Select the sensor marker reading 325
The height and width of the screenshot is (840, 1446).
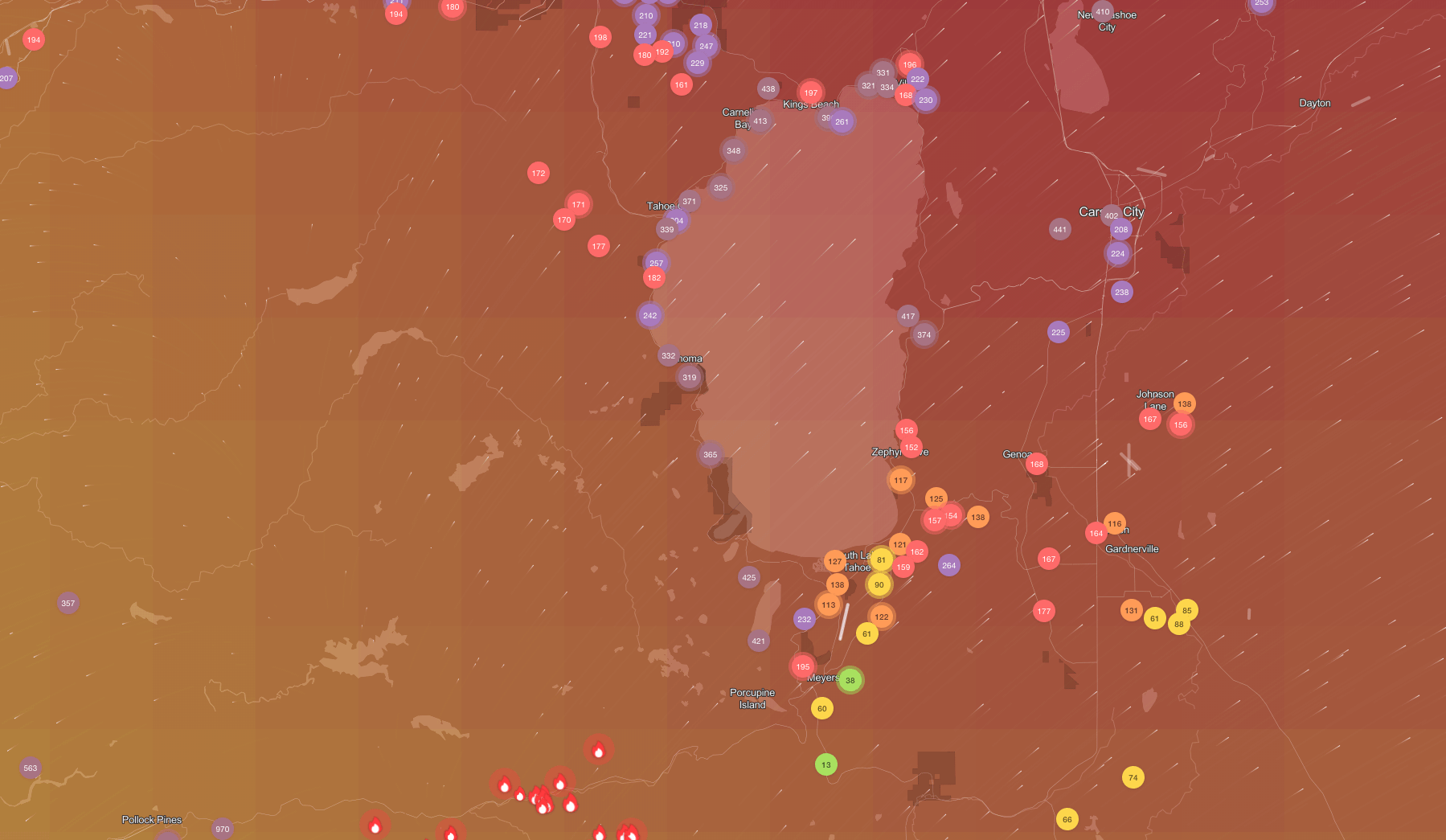tap(721, 187)
